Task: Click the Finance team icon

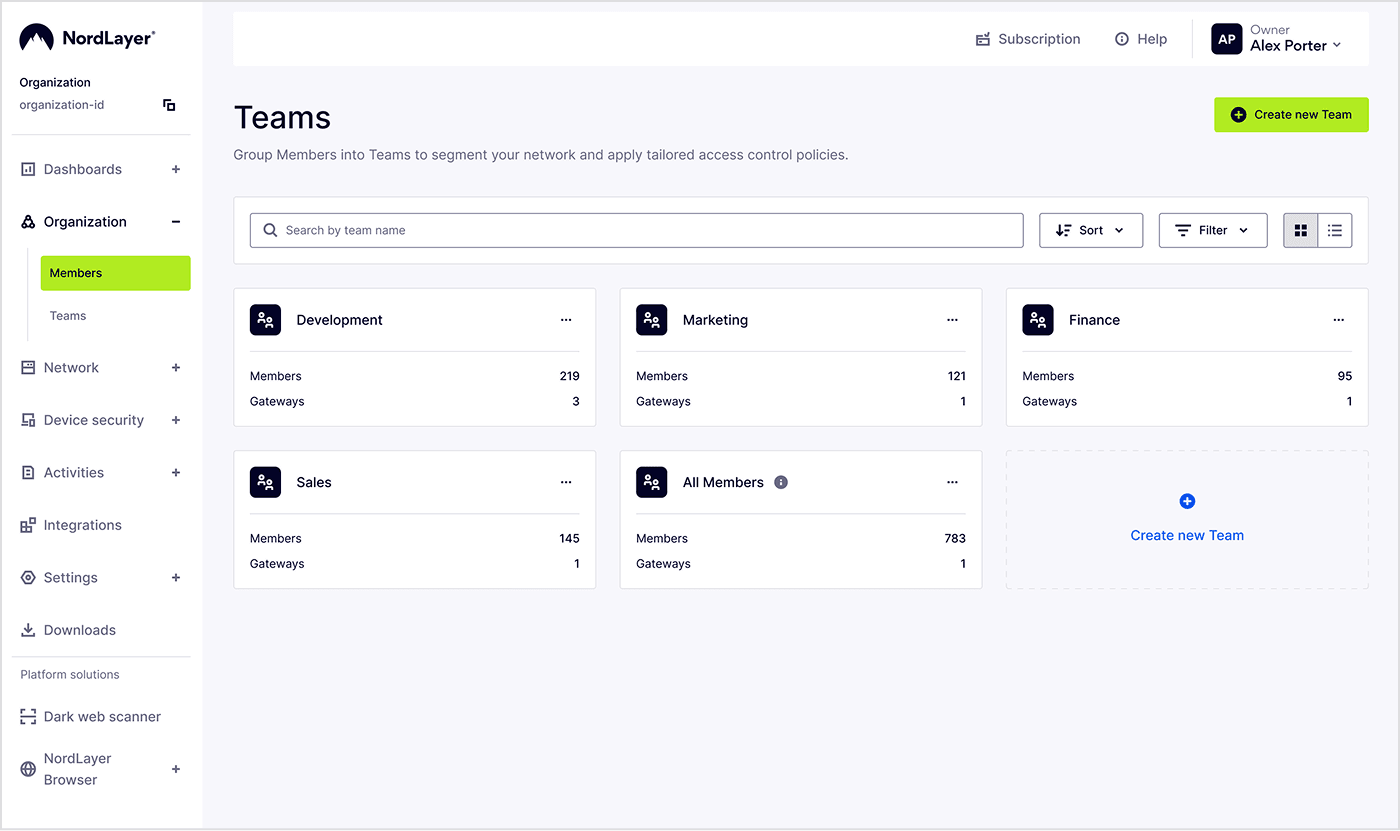Action: click(x=1038, y=320)
